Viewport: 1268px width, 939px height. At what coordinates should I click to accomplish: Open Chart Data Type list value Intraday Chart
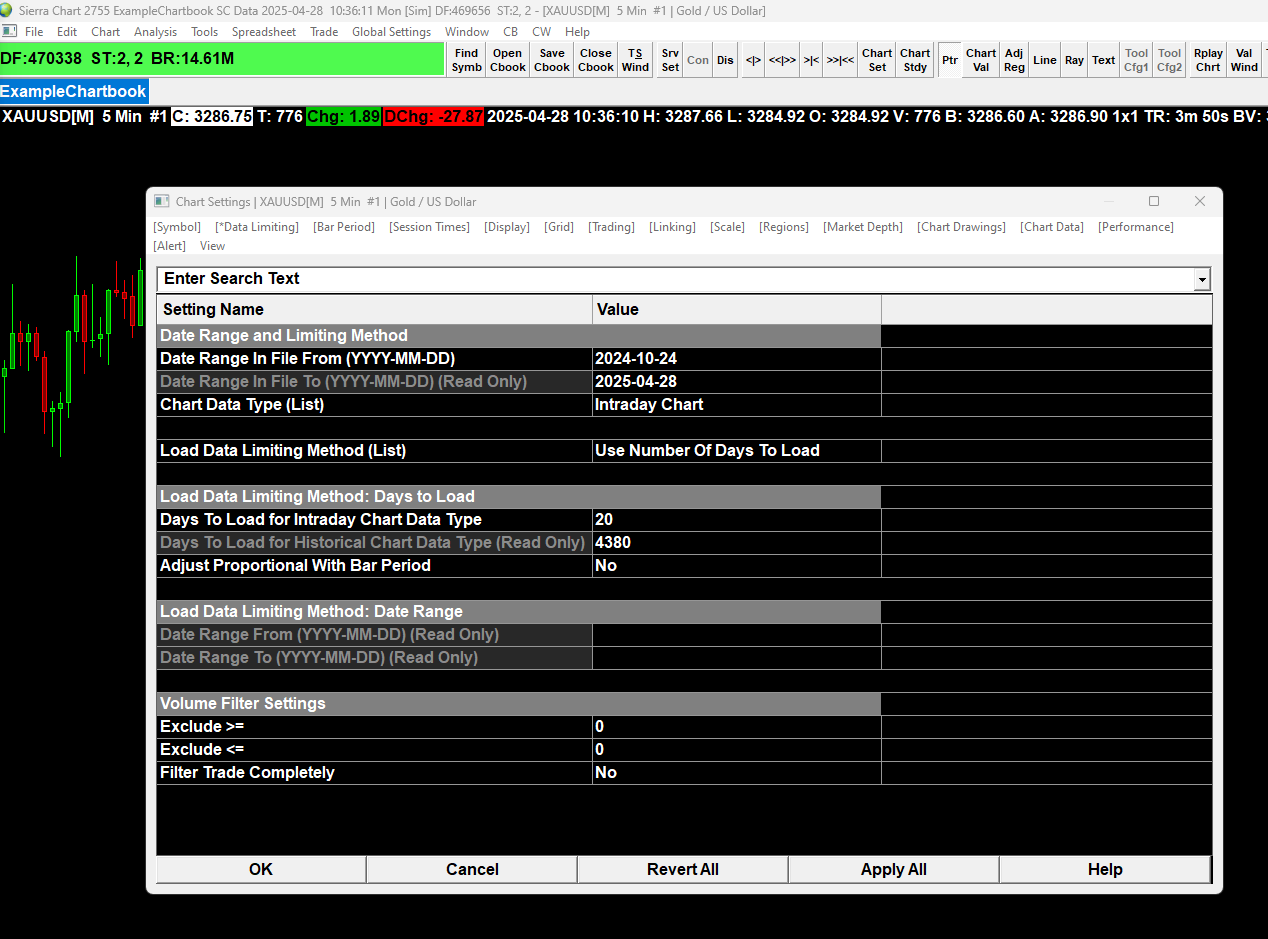[736, 405]
